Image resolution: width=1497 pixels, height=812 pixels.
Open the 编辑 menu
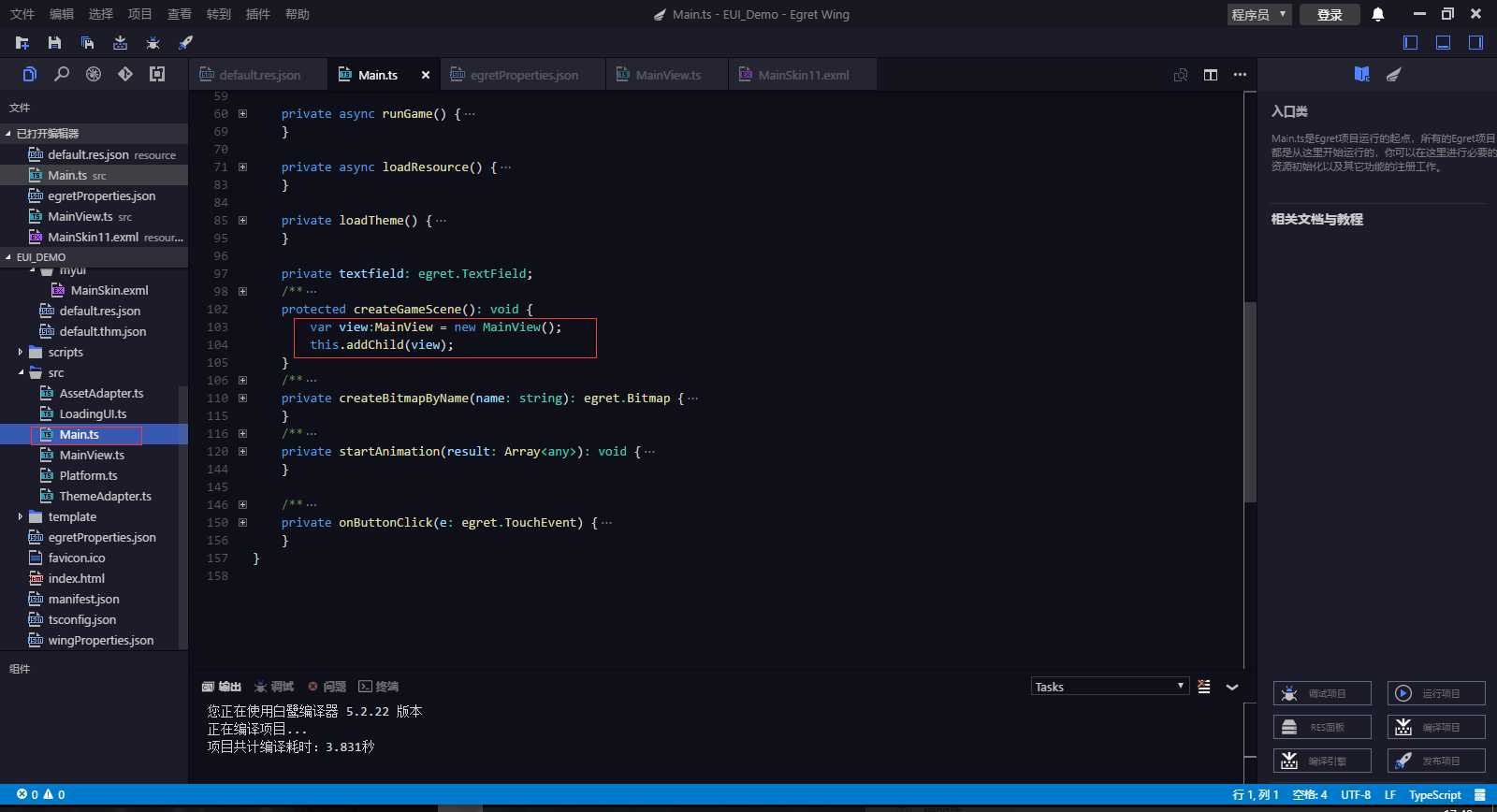pos(61,14)
